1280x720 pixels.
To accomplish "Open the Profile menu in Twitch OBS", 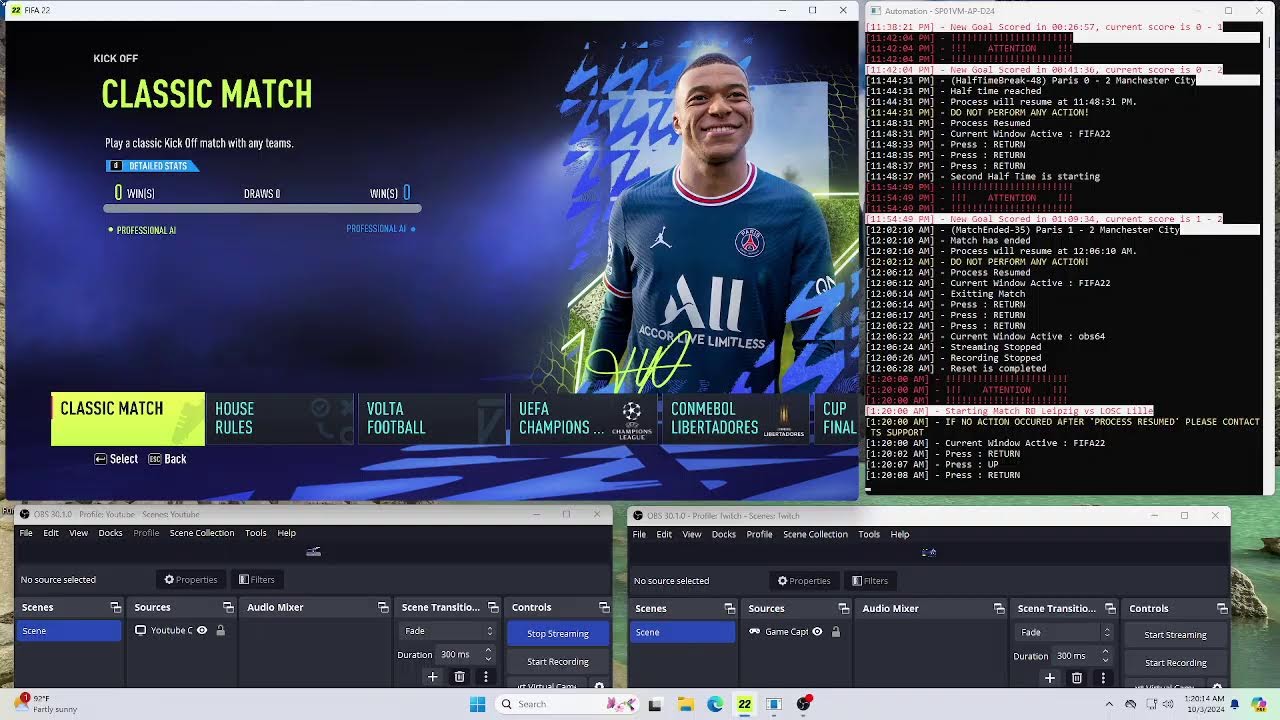I will pos(759,534).
